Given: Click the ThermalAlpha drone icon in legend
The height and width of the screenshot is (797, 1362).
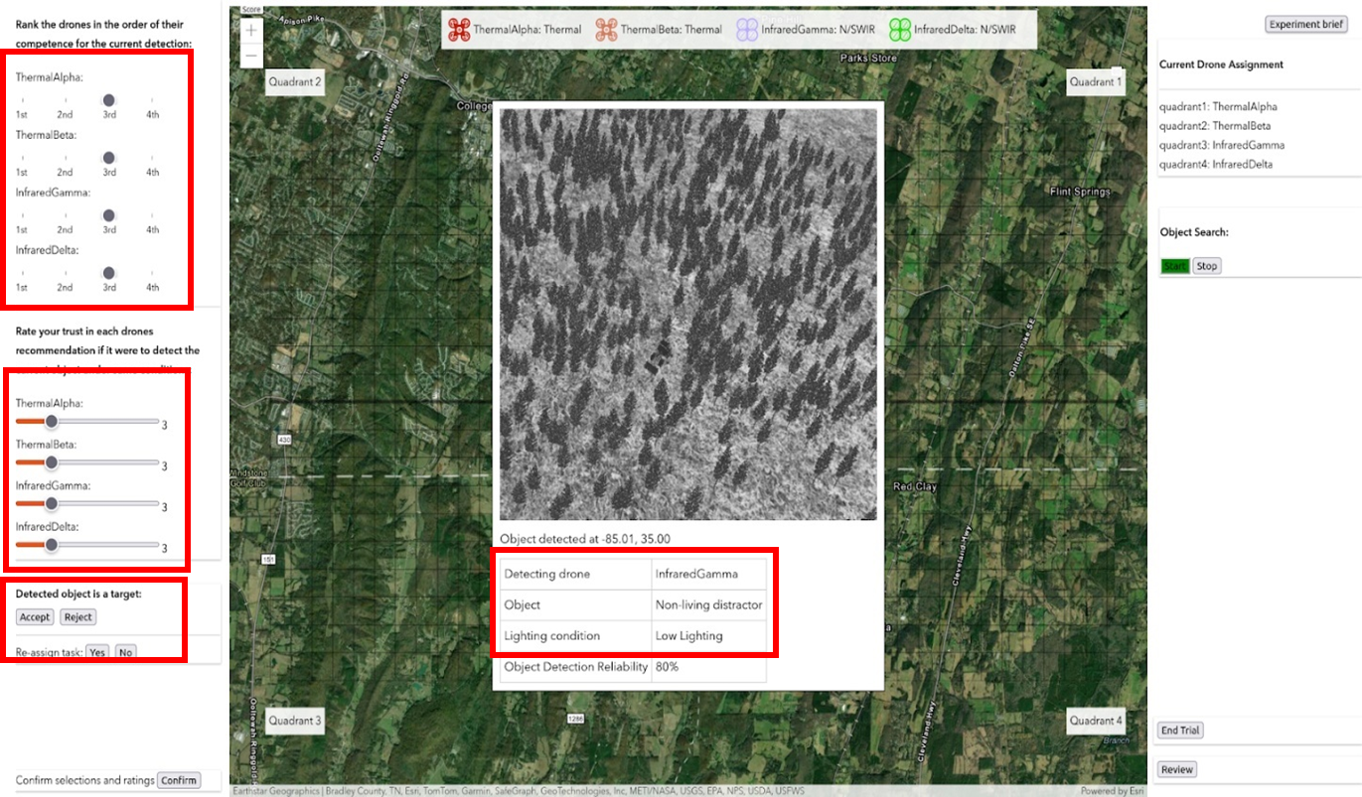Looking at the screenshot, I should (459, 30).
